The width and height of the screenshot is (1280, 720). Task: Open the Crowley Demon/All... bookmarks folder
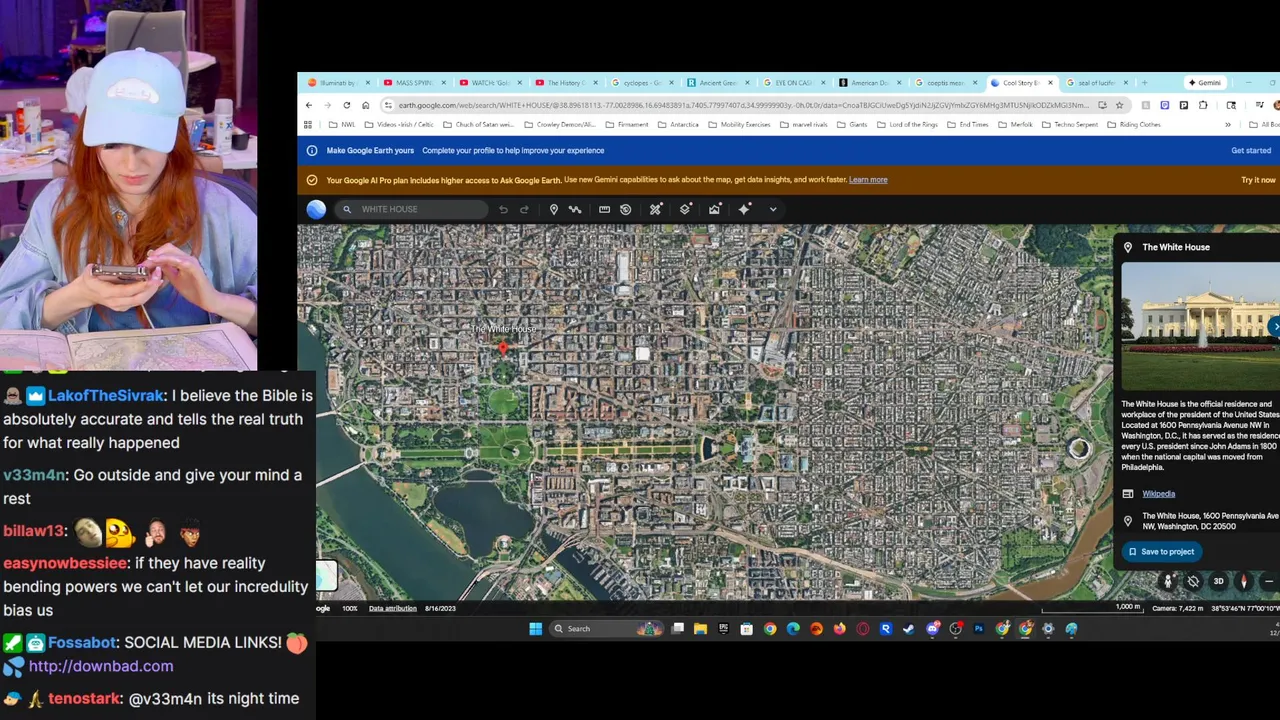tap(559, 125)
